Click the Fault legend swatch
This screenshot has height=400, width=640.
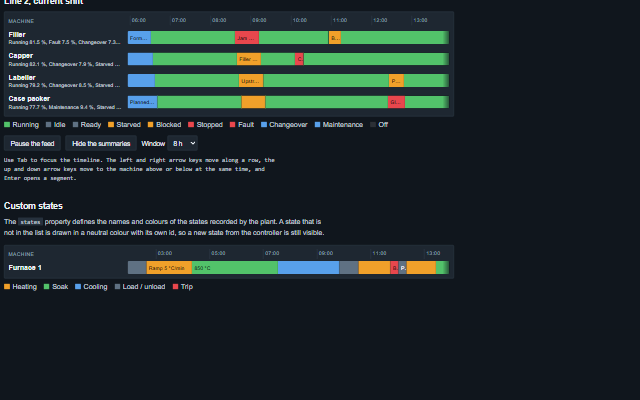coord(233,124)
